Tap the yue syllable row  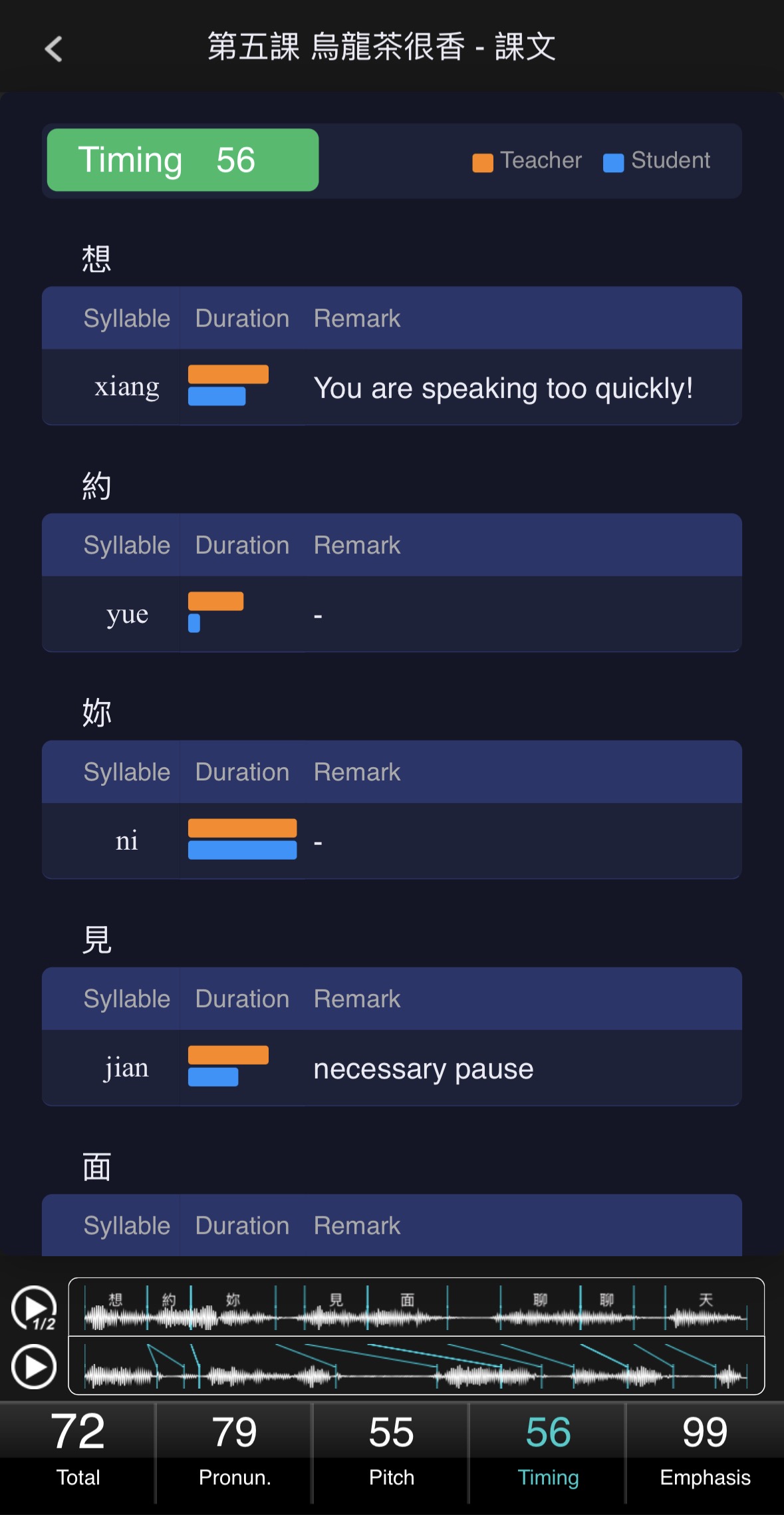pos(392,614)
